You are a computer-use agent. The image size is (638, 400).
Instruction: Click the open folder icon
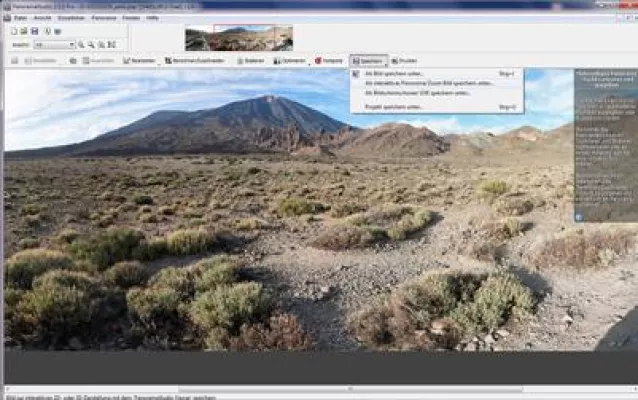24,31
